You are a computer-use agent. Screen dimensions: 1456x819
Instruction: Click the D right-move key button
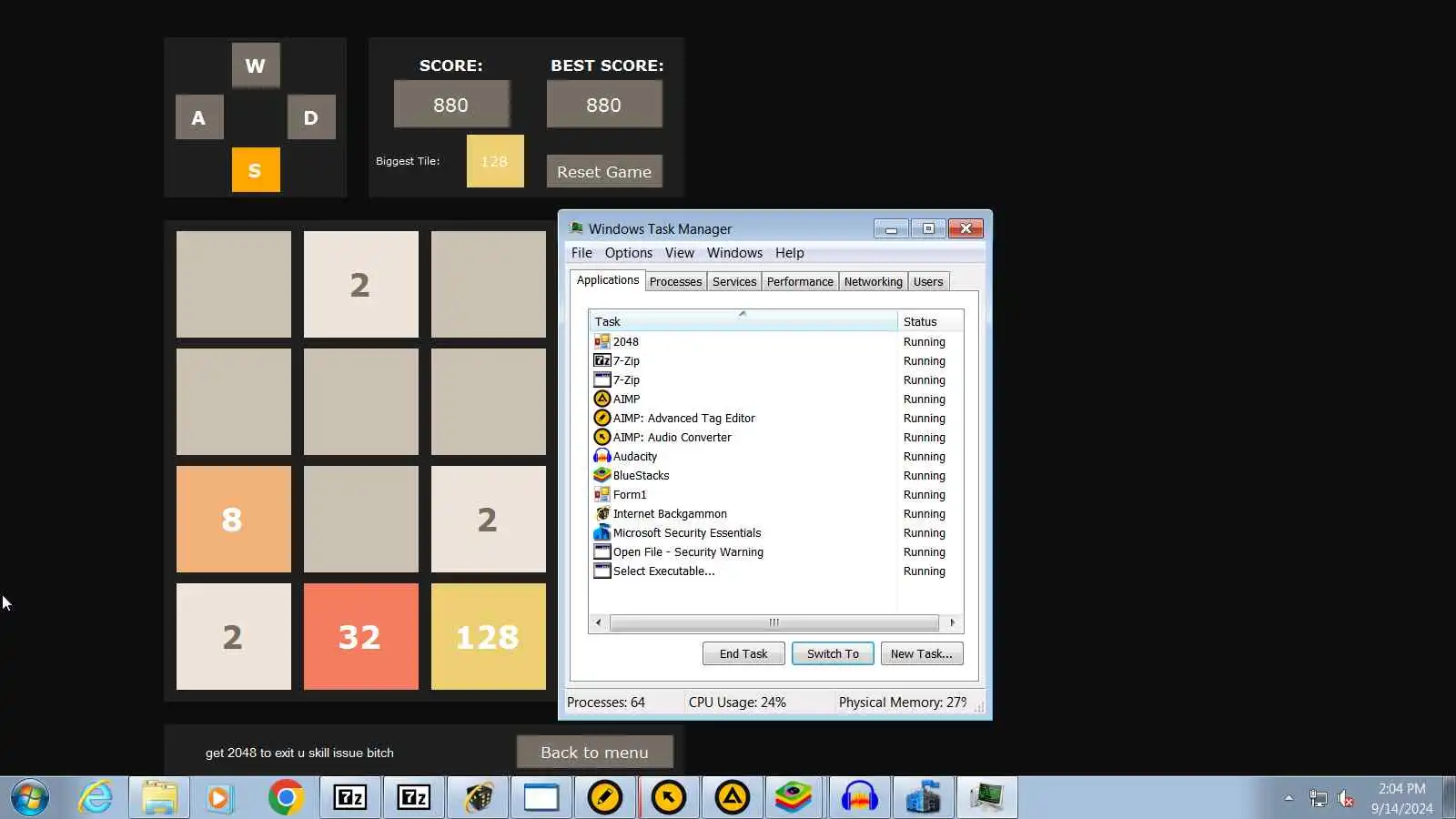[311, 117]
